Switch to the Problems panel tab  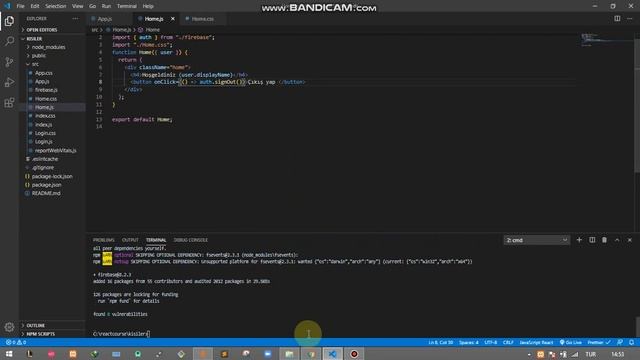pyautogui.click(x=104, y=240)
